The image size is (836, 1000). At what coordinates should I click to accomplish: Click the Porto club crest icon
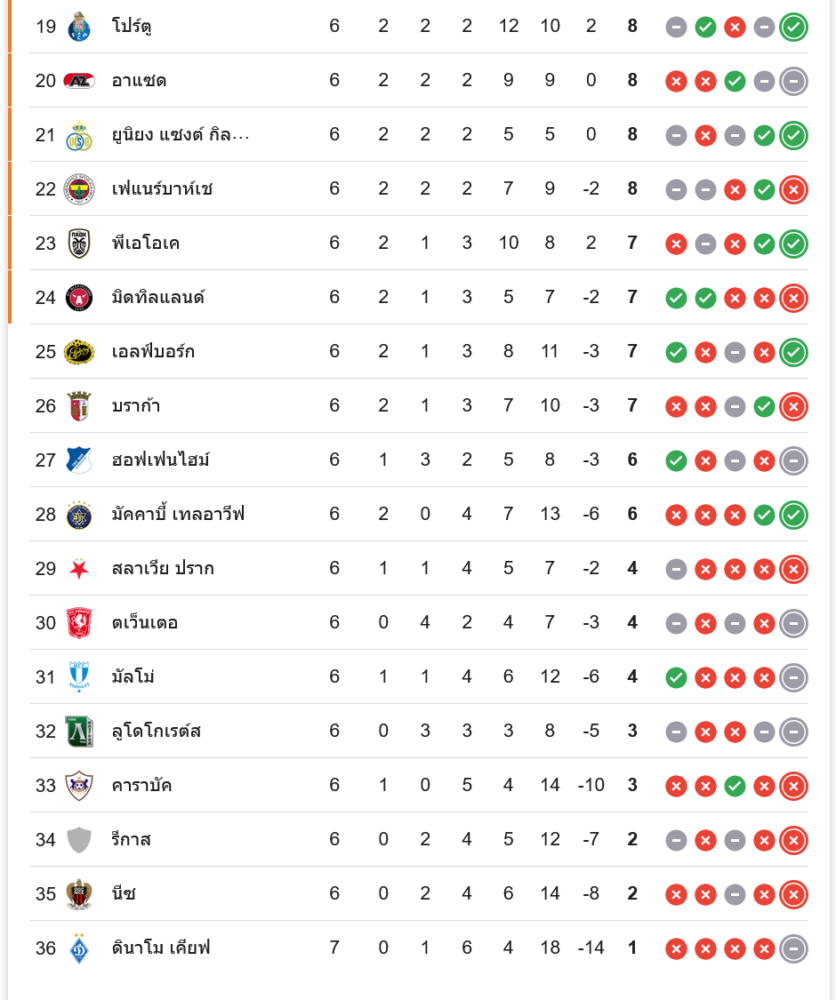pos(79,26)
